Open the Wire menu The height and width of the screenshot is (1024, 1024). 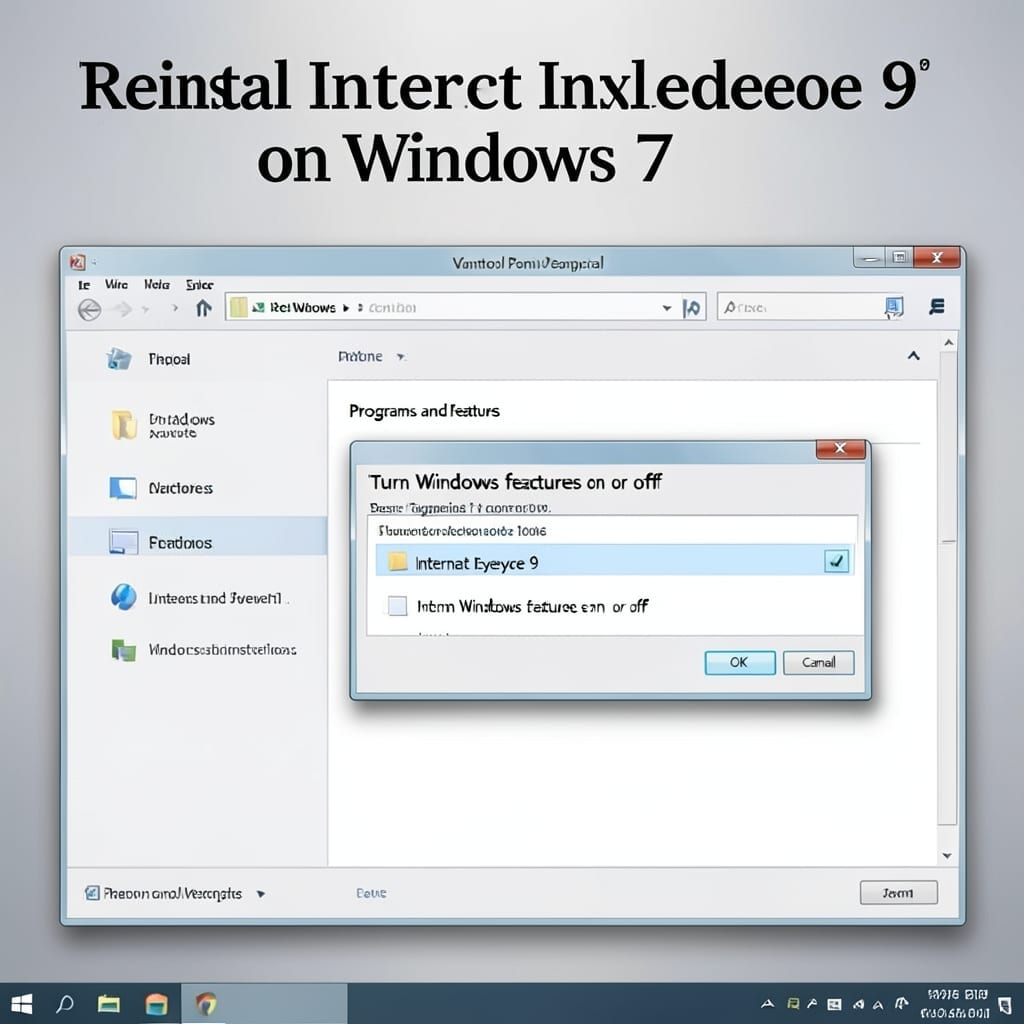click(x=116, y=285)
